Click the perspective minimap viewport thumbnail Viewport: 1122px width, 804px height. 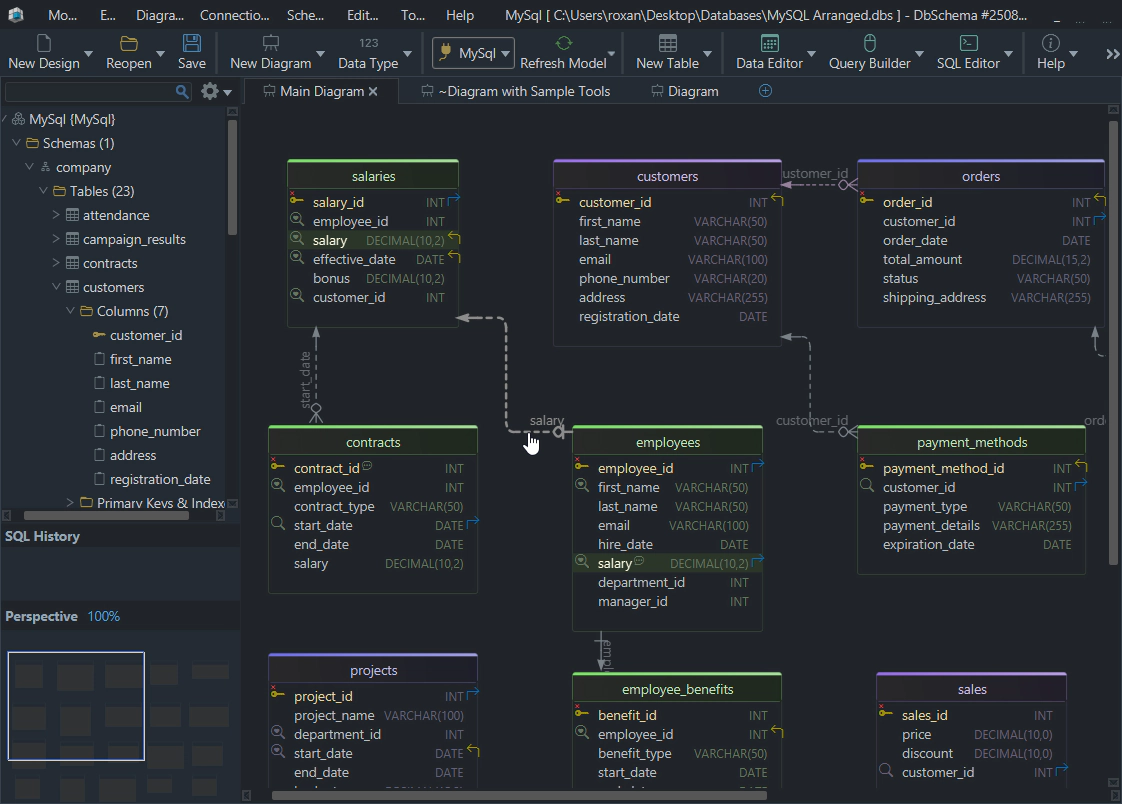click(x=76, y=706)
